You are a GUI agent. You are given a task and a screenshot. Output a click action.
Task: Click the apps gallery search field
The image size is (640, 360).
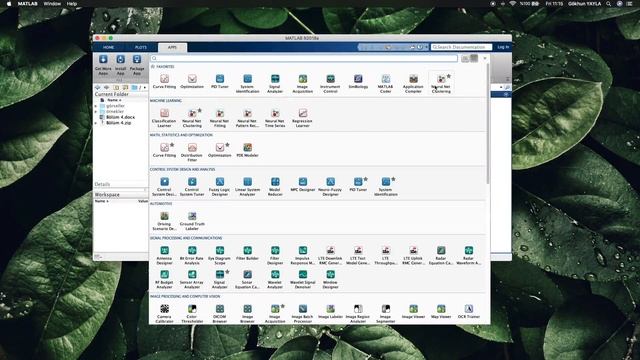304,58
